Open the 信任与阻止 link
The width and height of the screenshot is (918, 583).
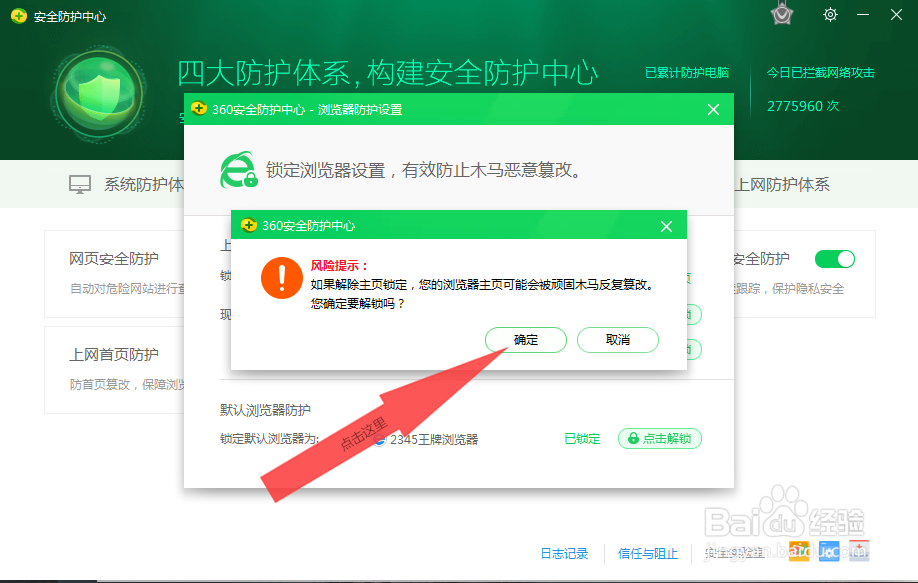(648, 554)
